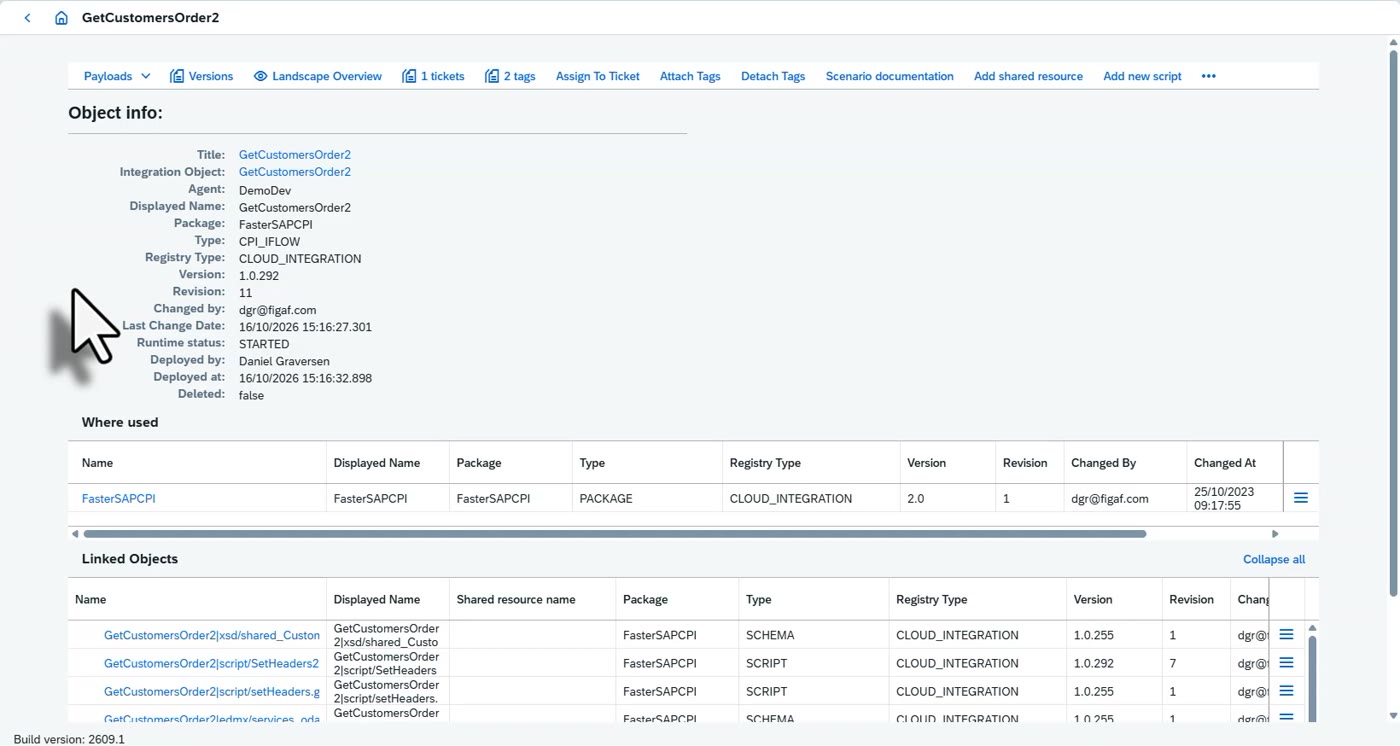Image resolution: width=1400 pixels, height=746 pixels.
Task: Select Attach Tags
Action: (690, 76)
